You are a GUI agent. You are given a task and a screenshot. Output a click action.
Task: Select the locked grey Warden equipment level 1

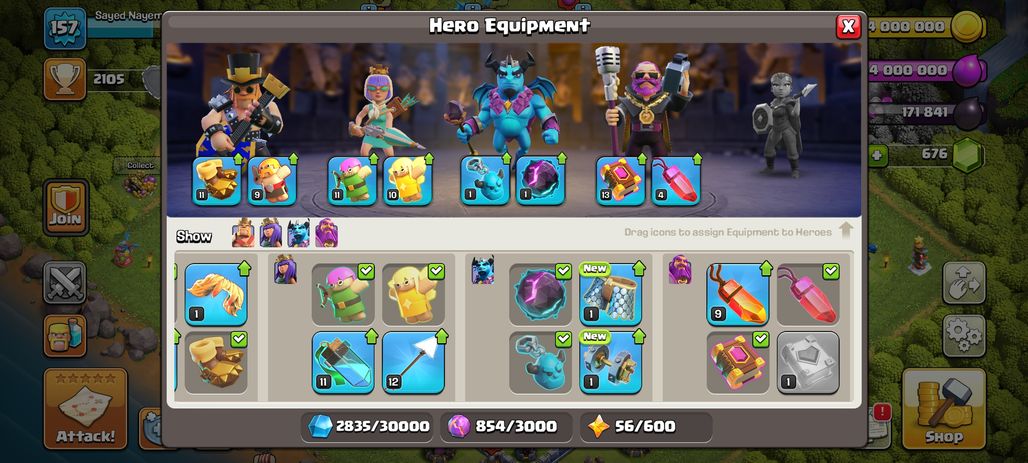[808, 362]
